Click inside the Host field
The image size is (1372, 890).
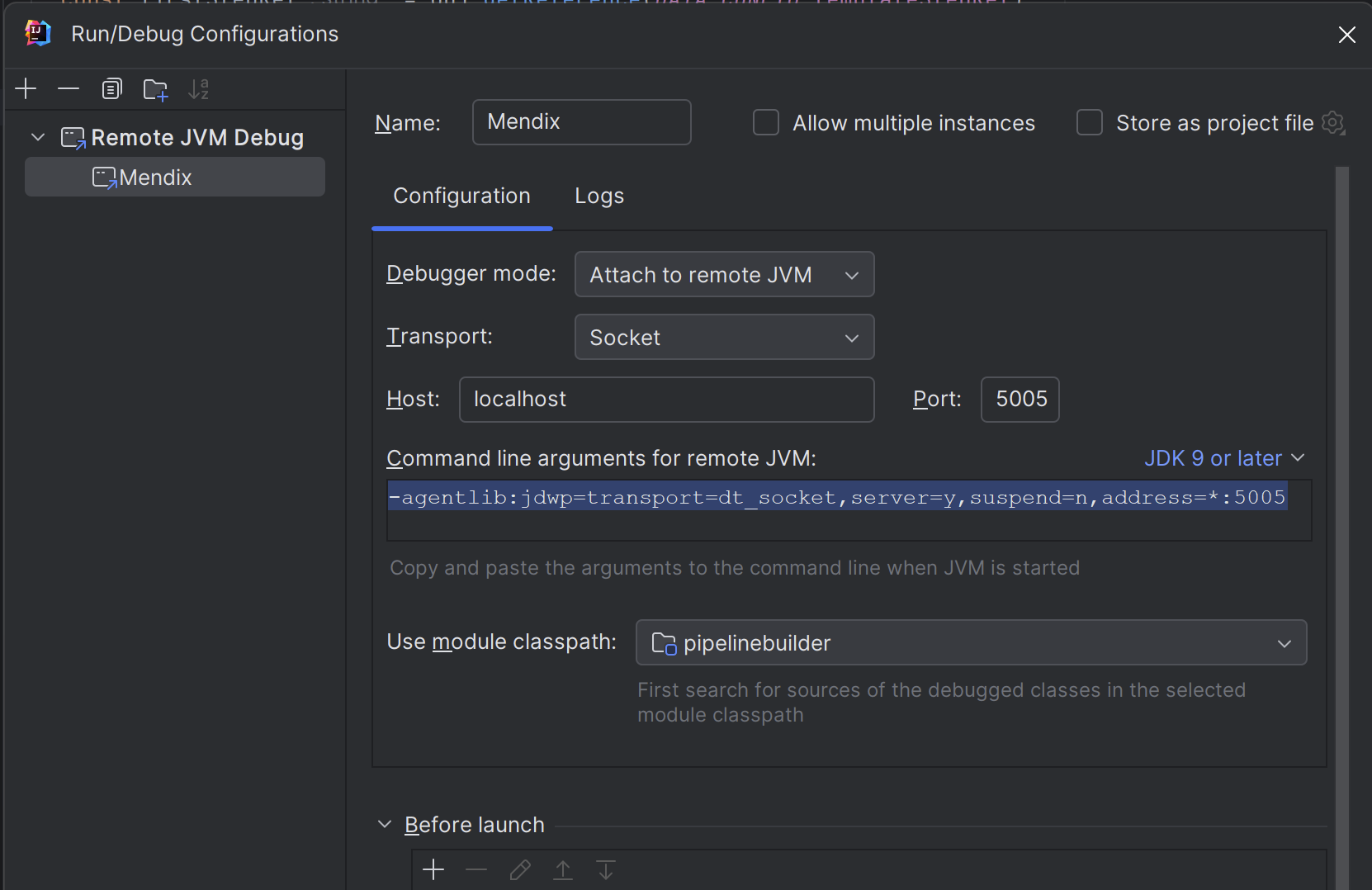tap(666, 400)
